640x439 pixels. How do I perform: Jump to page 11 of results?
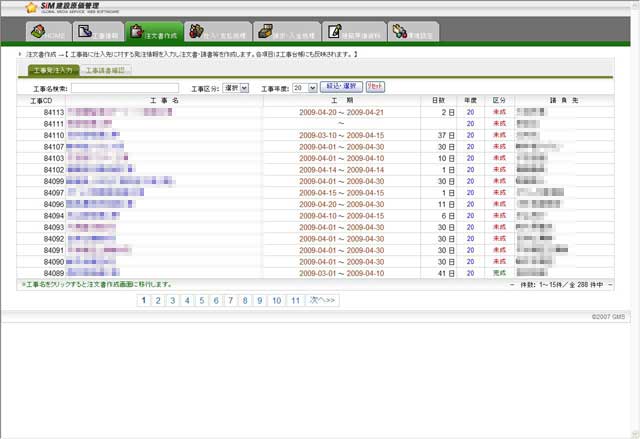click(x=294, y=300)
